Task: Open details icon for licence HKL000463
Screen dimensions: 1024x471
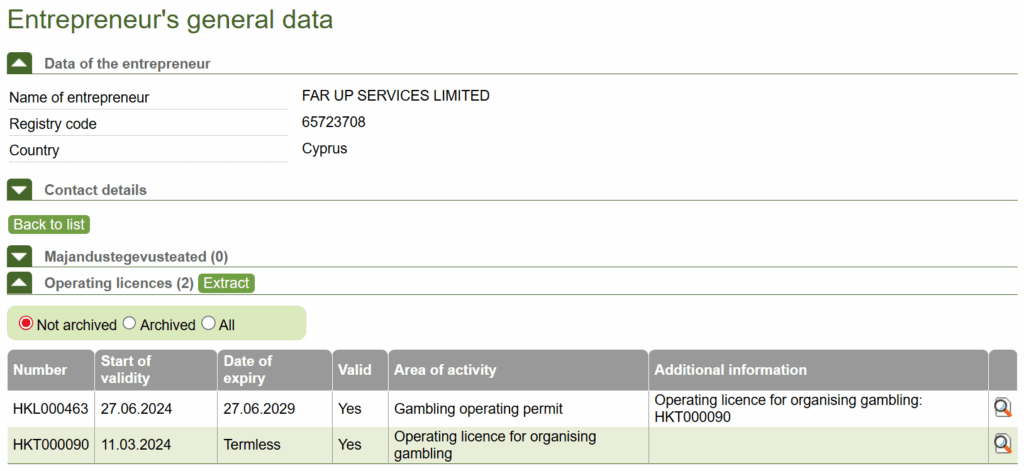Action: (x=1002, y=407)
